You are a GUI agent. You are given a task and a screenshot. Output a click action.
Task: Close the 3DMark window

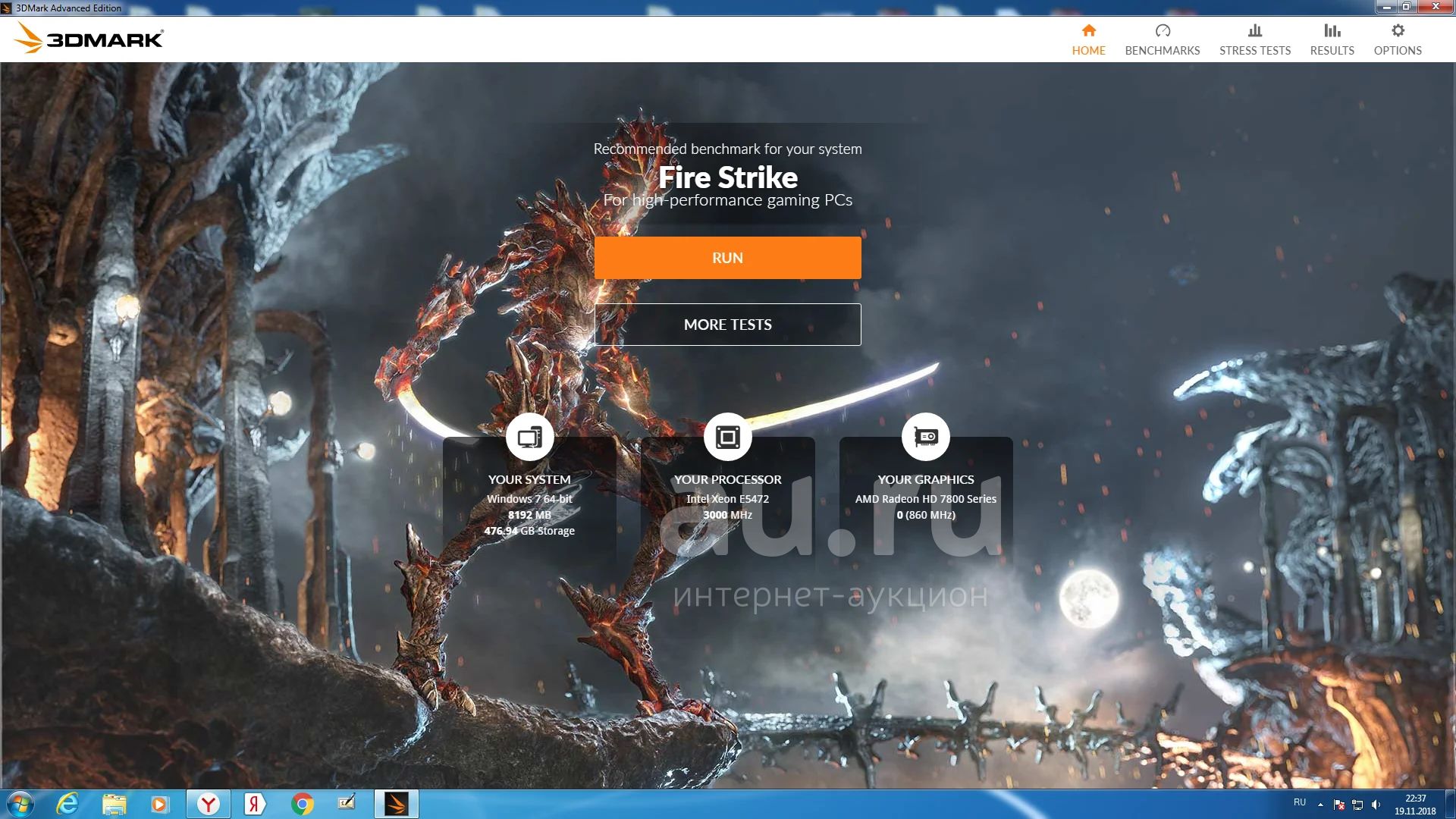tap(1435, 7)
